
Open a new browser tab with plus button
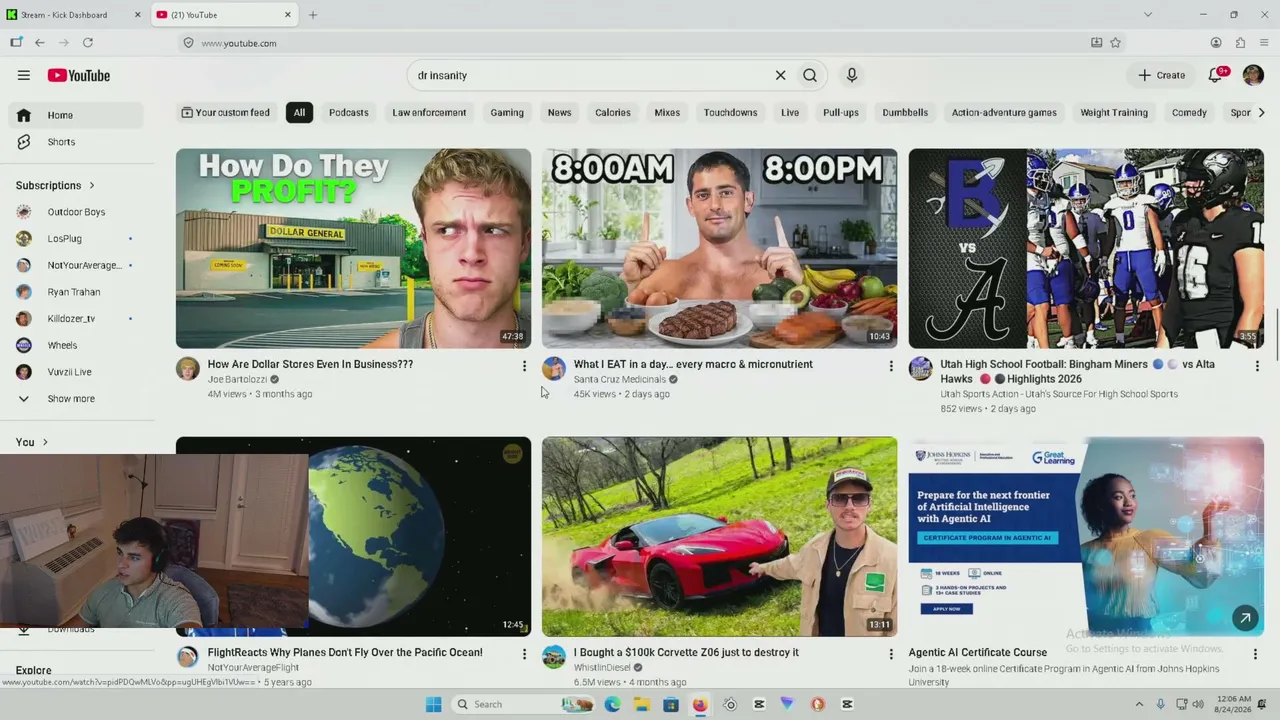[x=313, y=15]
